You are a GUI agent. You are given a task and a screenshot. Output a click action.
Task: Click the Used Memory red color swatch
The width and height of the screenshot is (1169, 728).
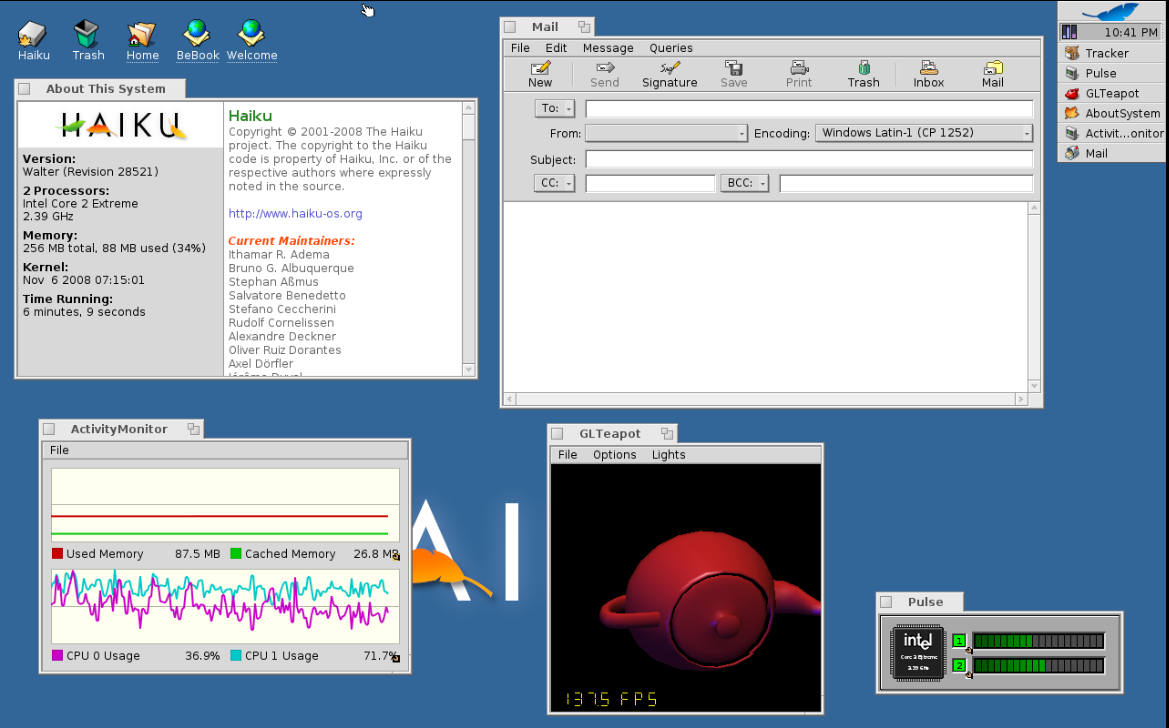[57, 553]
